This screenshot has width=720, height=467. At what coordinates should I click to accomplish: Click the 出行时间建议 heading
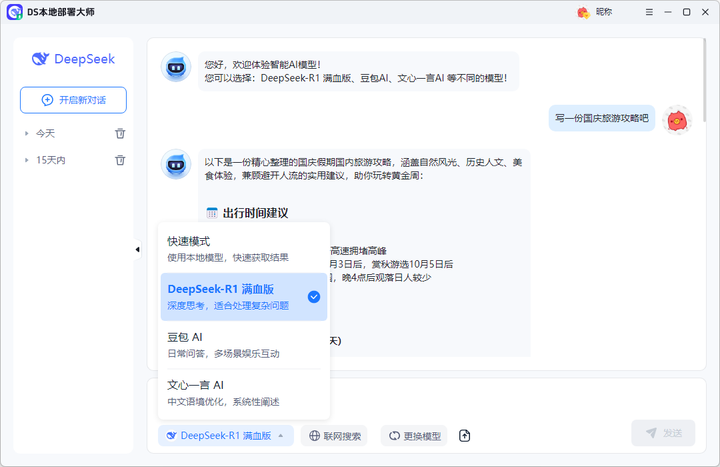coord(255,213)
